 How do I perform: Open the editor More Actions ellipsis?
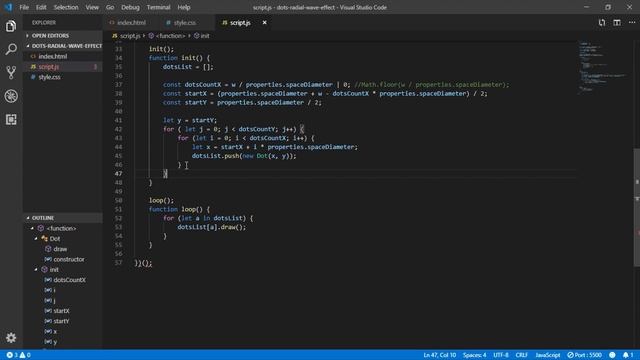coord(632,22)
